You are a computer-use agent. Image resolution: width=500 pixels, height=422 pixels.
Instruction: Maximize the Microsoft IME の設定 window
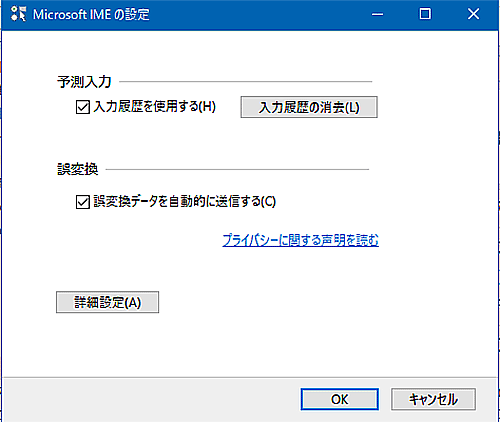[x=425, y=14]
